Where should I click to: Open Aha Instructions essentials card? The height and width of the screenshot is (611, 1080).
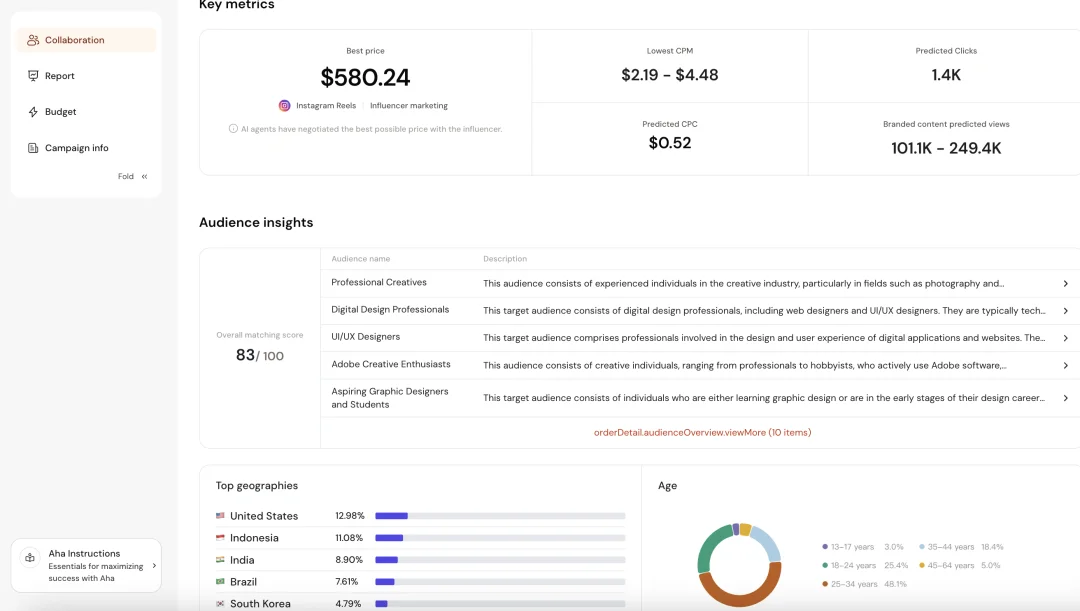86,565
